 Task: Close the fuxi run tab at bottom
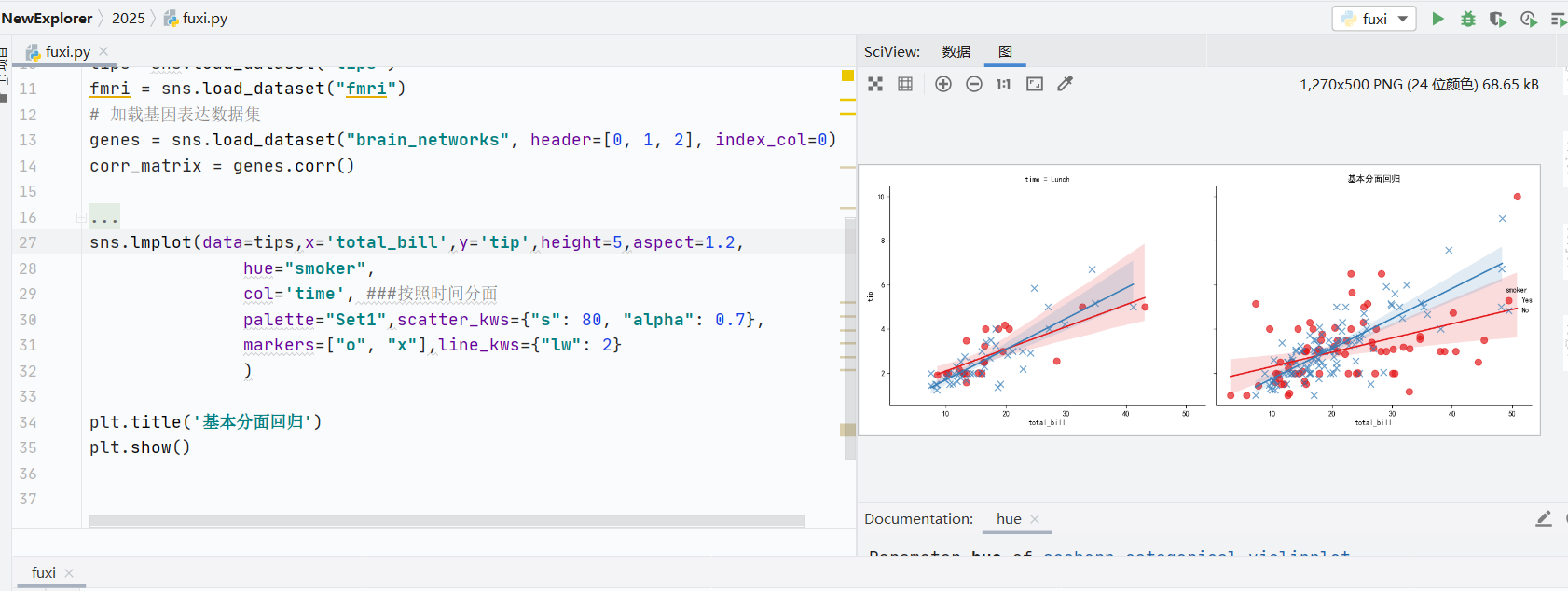(x=69, y=573)
